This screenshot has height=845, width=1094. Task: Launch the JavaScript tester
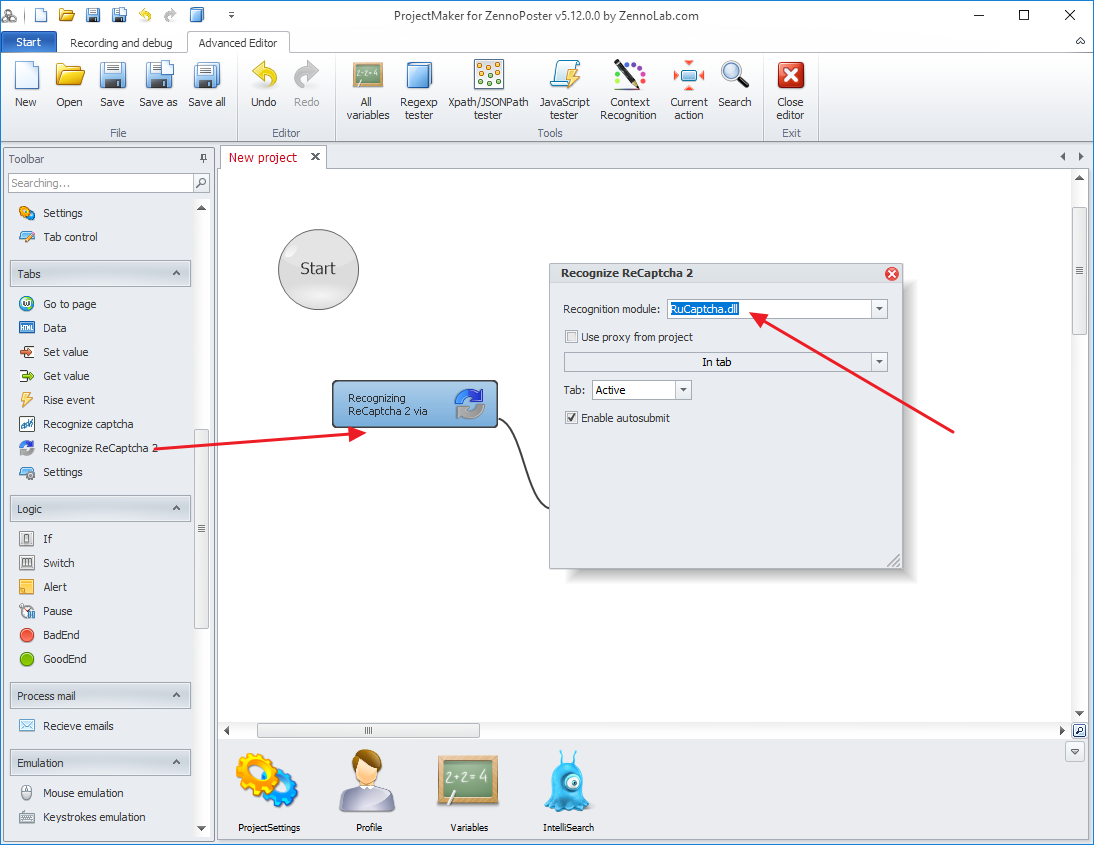pyautogui.click(x=564, y=90)
